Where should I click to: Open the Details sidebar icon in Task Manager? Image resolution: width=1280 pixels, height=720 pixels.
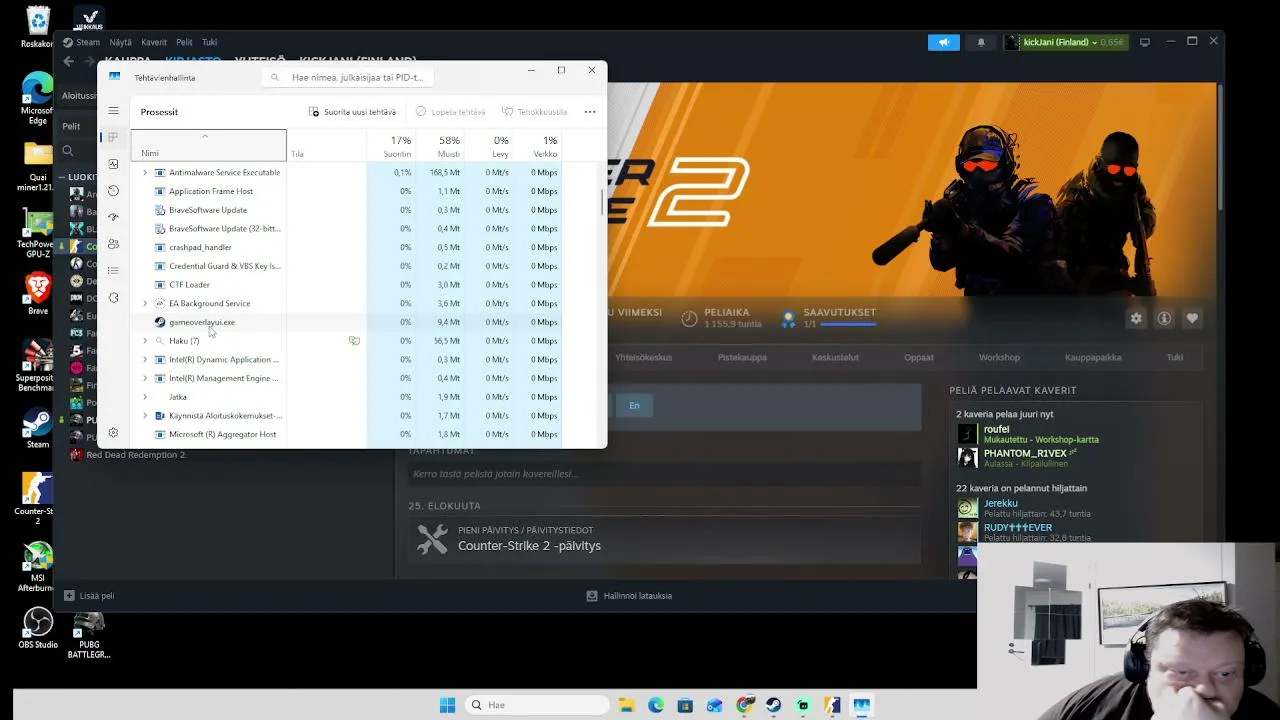[113, 271]
